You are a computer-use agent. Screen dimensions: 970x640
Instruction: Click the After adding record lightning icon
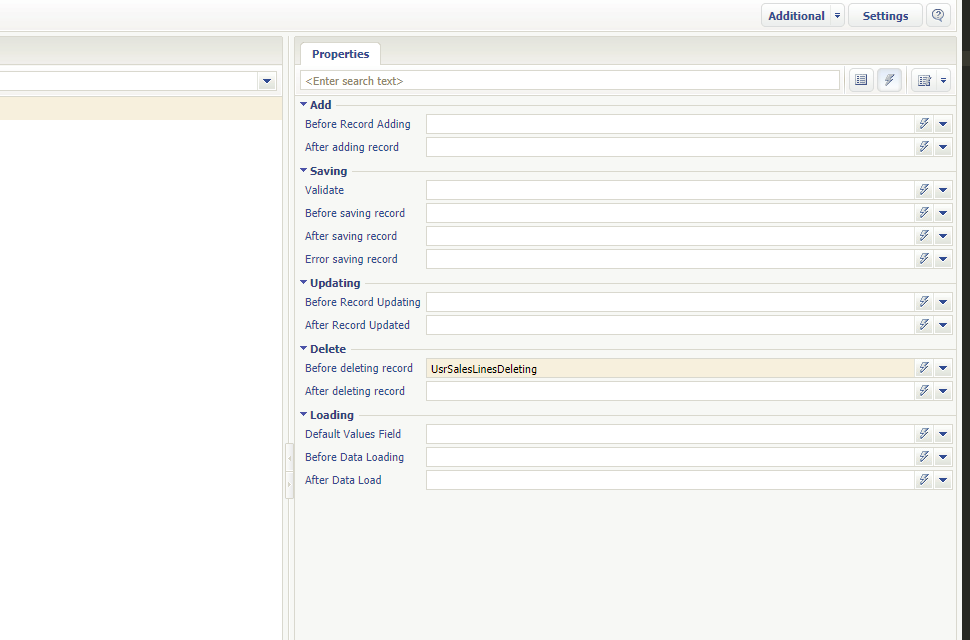click(924, 147)
